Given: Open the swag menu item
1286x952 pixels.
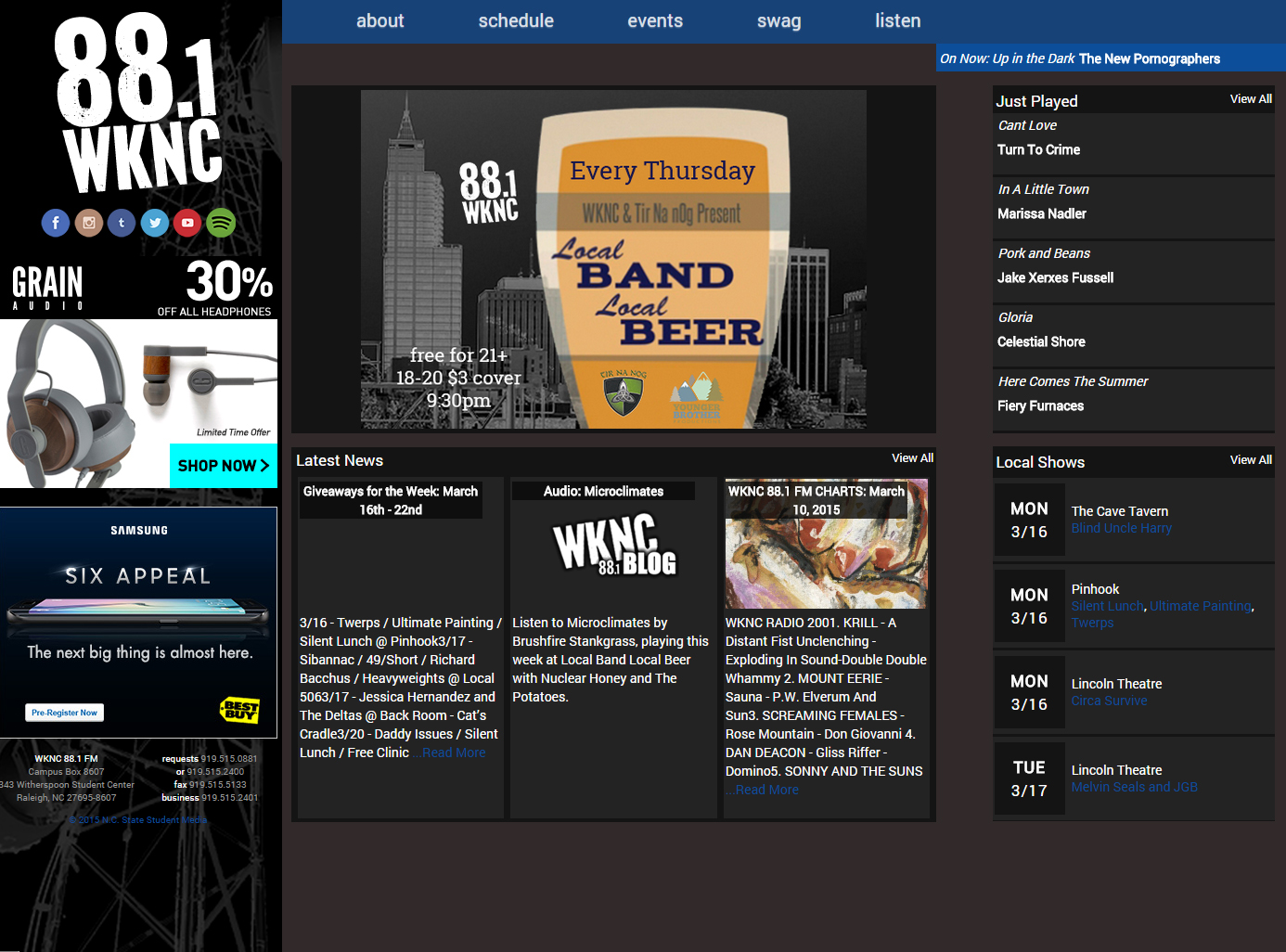Looking at the screenshot, I should click(x=778, y=20).
